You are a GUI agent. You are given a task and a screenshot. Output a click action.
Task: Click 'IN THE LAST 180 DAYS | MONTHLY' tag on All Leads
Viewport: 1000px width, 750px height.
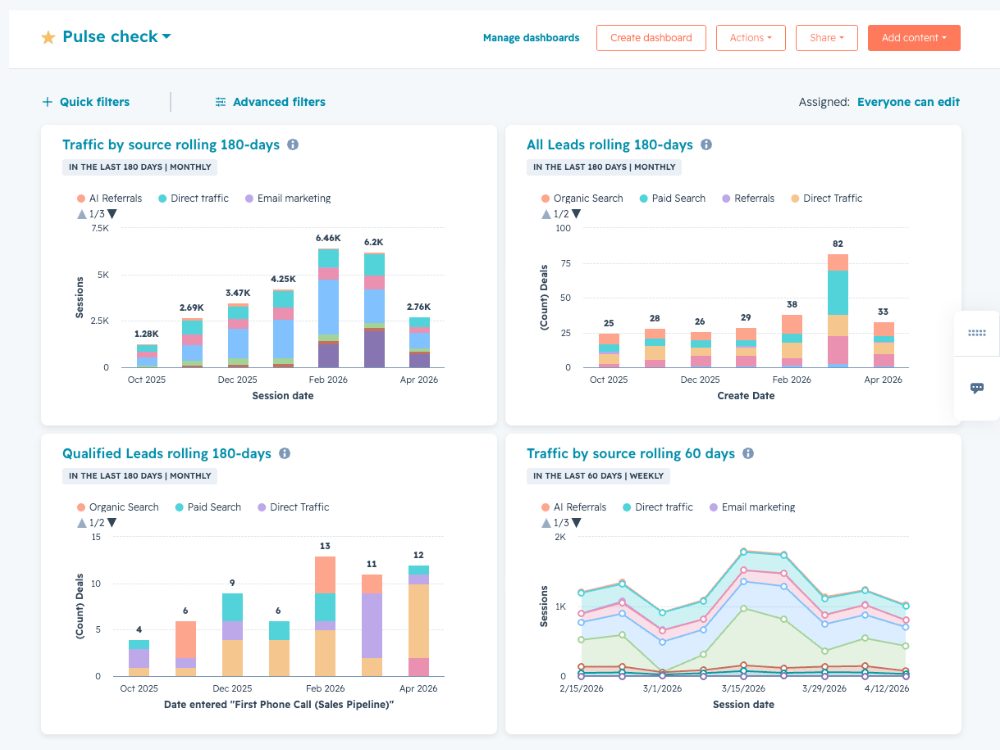pyautogui.click(x=604, y=167)
